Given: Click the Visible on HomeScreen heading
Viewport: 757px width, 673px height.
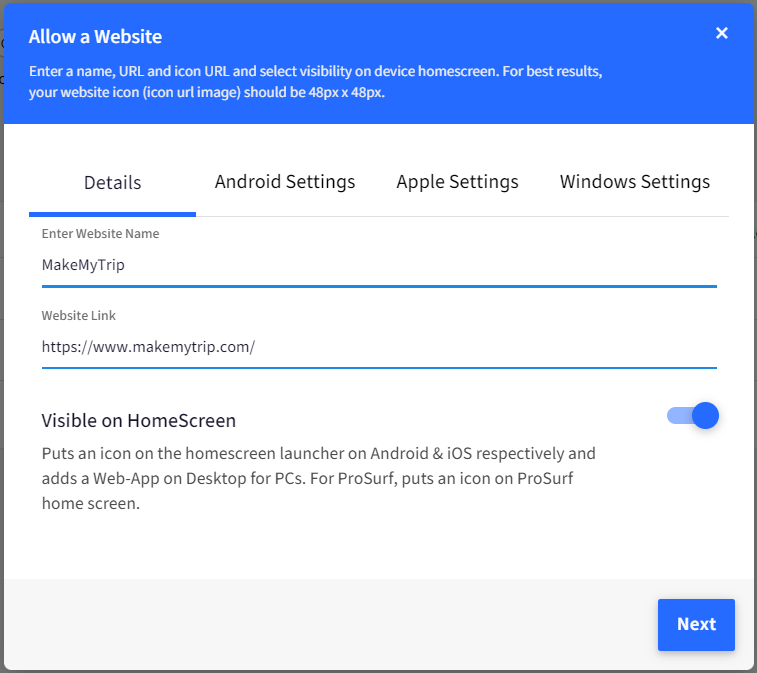Looking at the screenshot, I should (x=139, y=421).
